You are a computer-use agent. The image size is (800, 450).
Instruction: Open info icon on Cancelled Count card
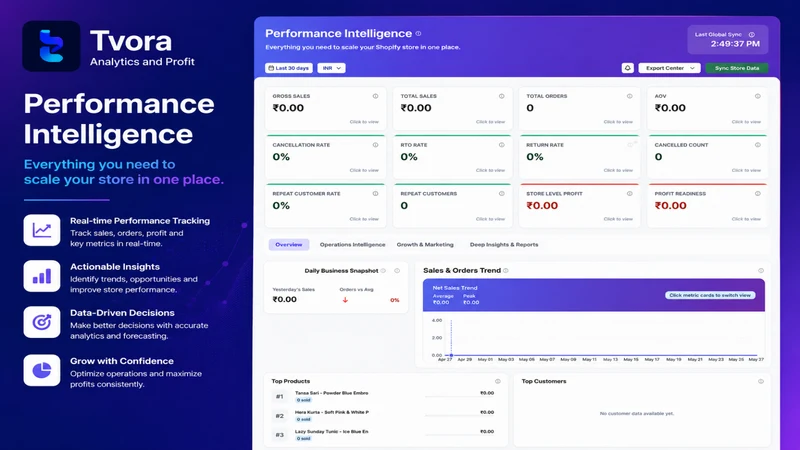758,145
